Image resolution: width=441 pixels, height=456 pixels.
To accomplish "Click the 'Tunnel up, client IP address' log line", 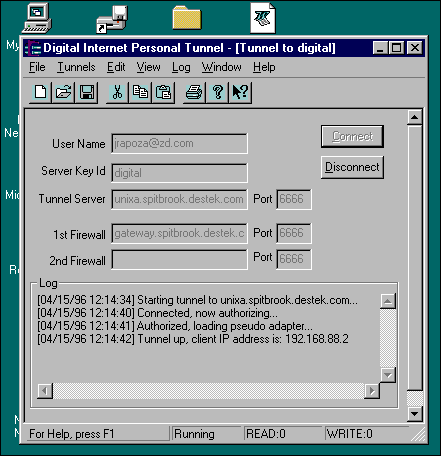I will pos(193,339).
